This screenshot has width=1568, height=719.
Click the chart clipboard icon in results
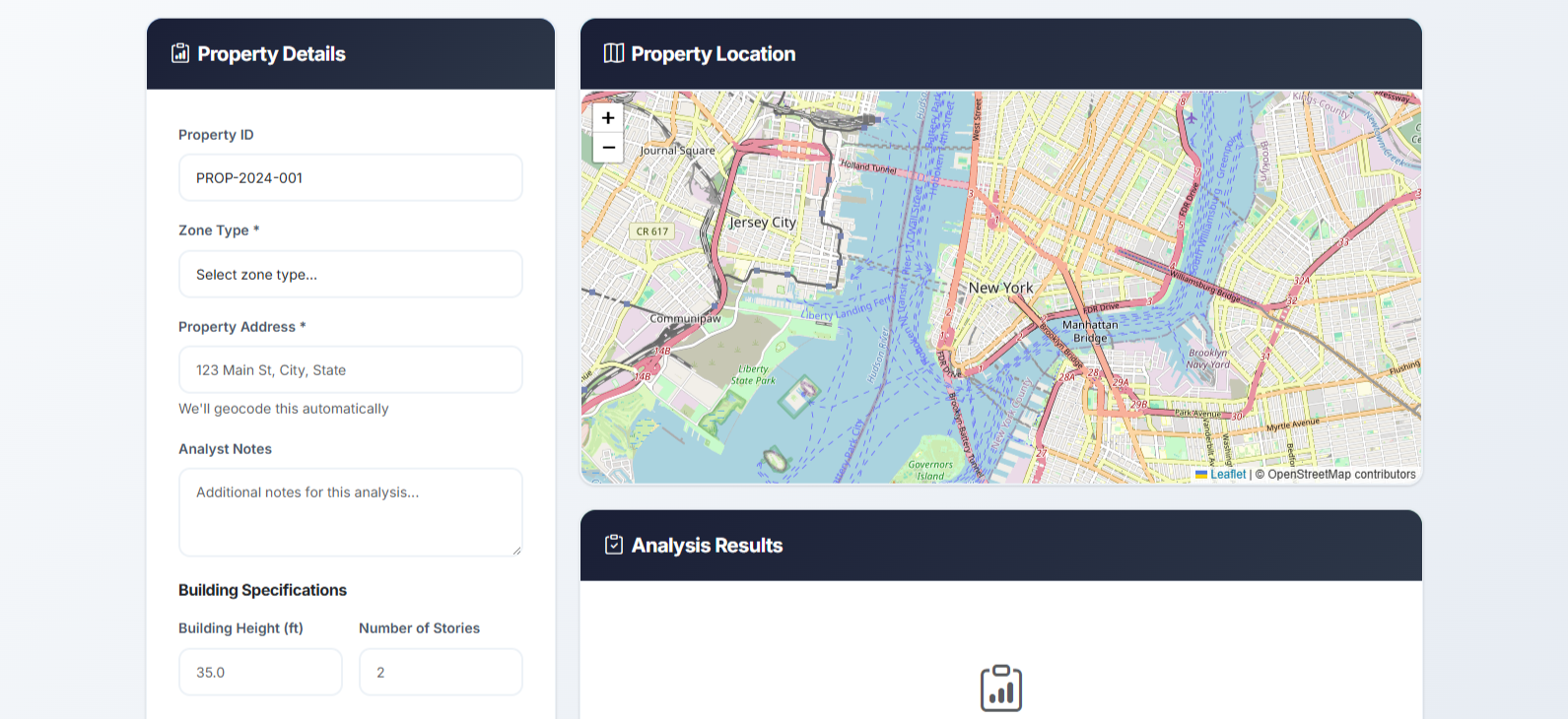pos(1001,688)
